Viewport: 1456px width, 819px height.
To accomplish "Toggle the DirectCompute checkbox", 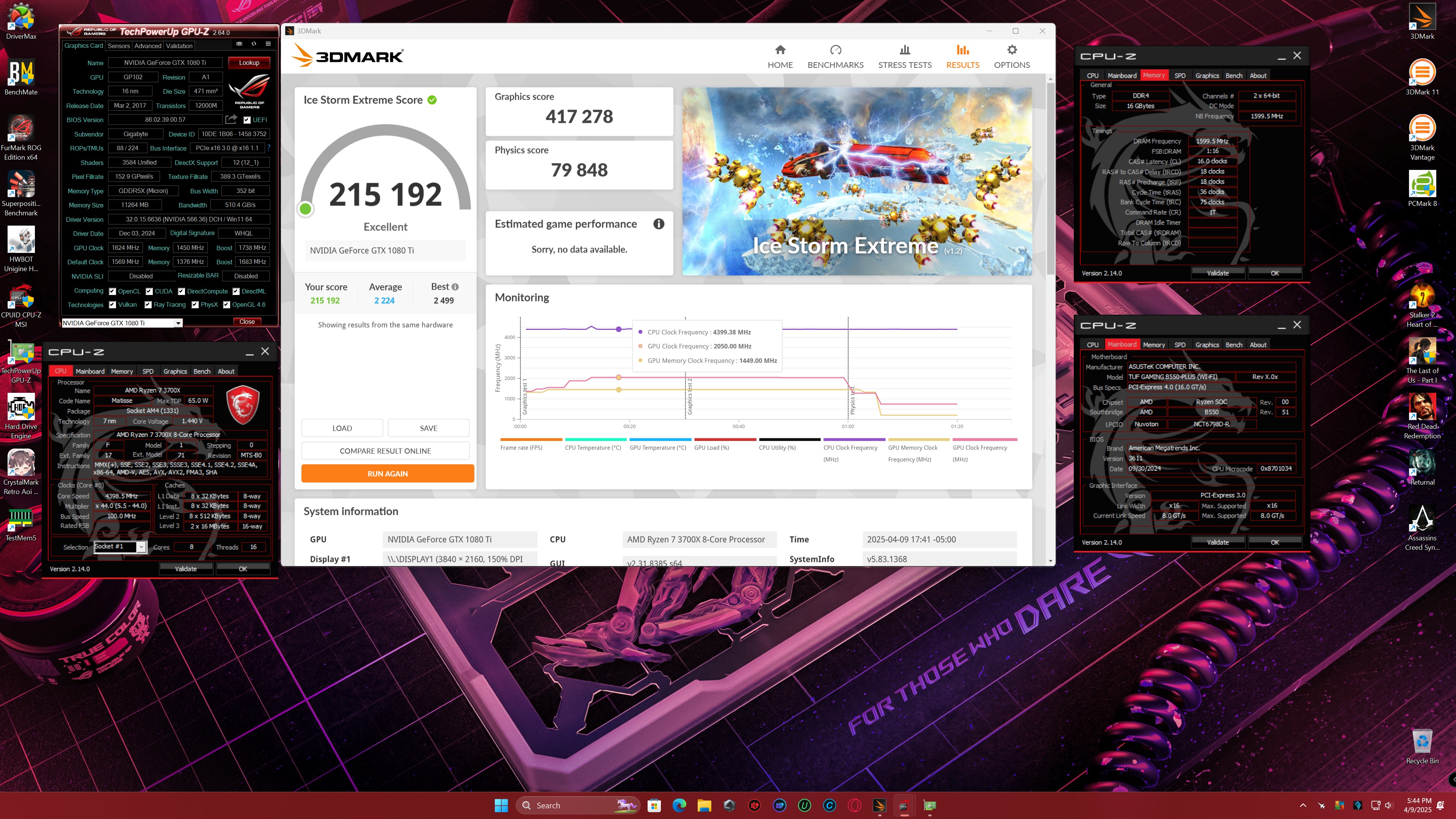I will pos(182,292).
